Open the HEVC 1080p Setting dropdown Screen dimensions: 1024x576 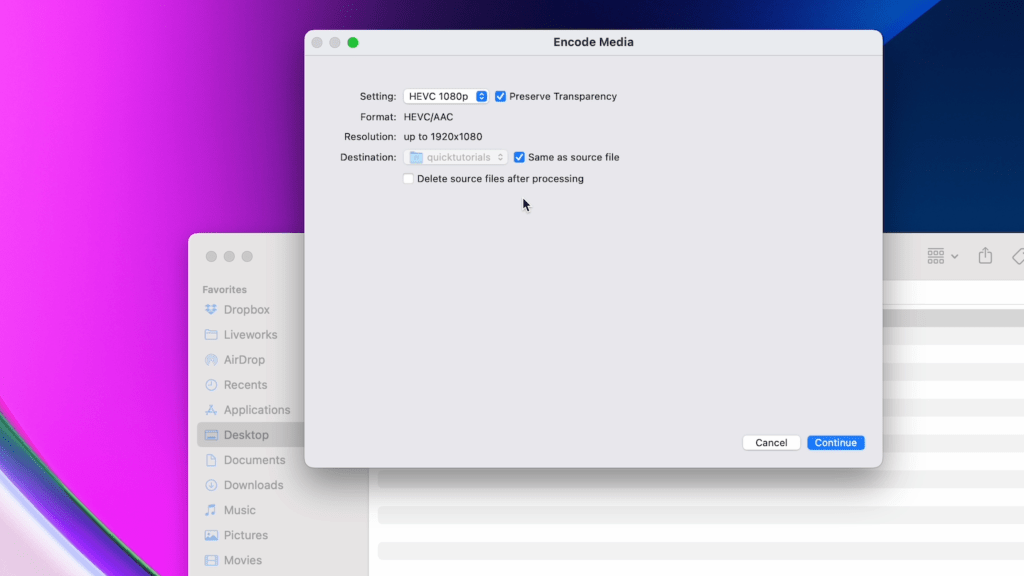click(446, 96)
